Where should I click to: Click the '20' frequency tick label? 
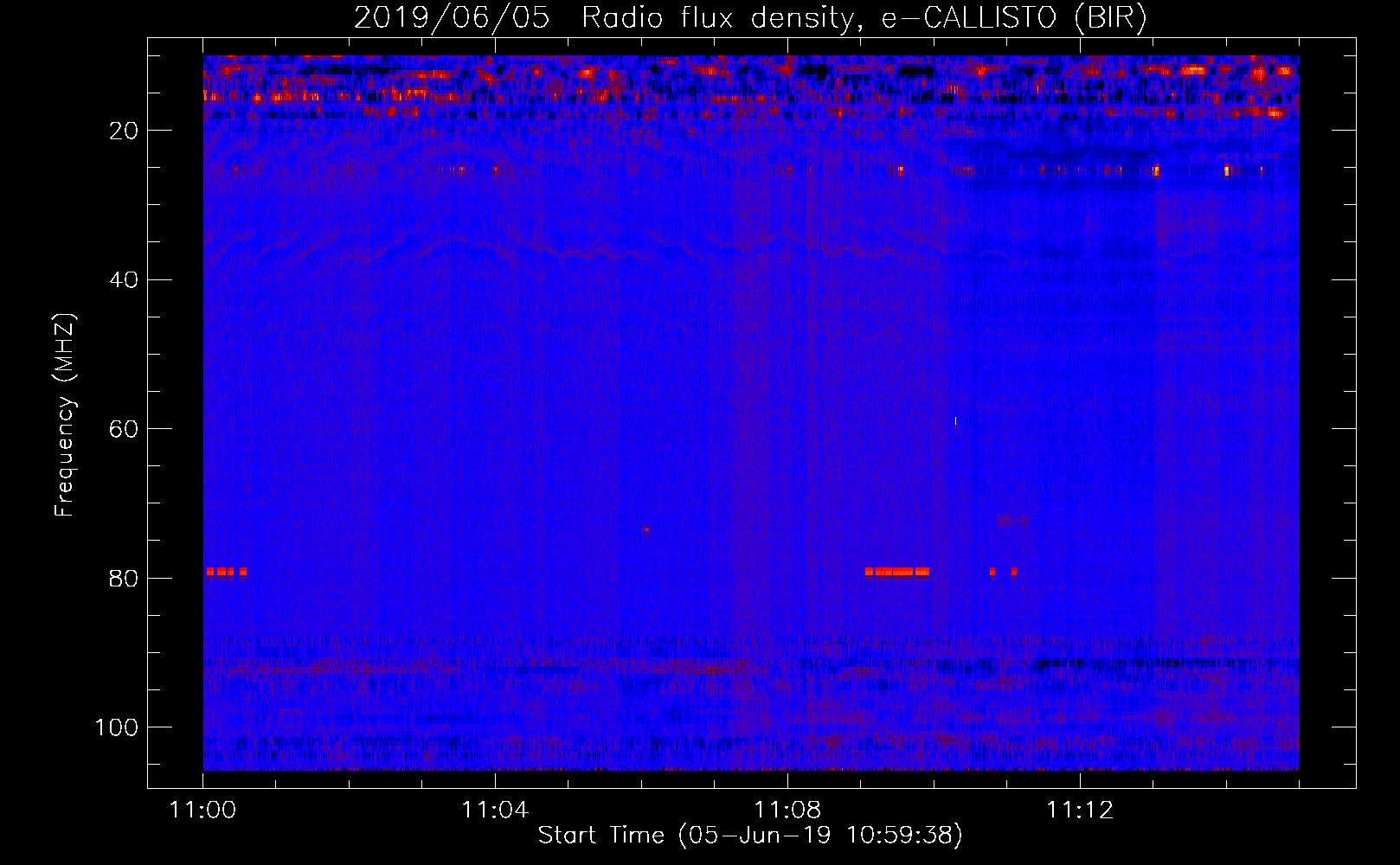pyautogui.click(x=125, y=131)
